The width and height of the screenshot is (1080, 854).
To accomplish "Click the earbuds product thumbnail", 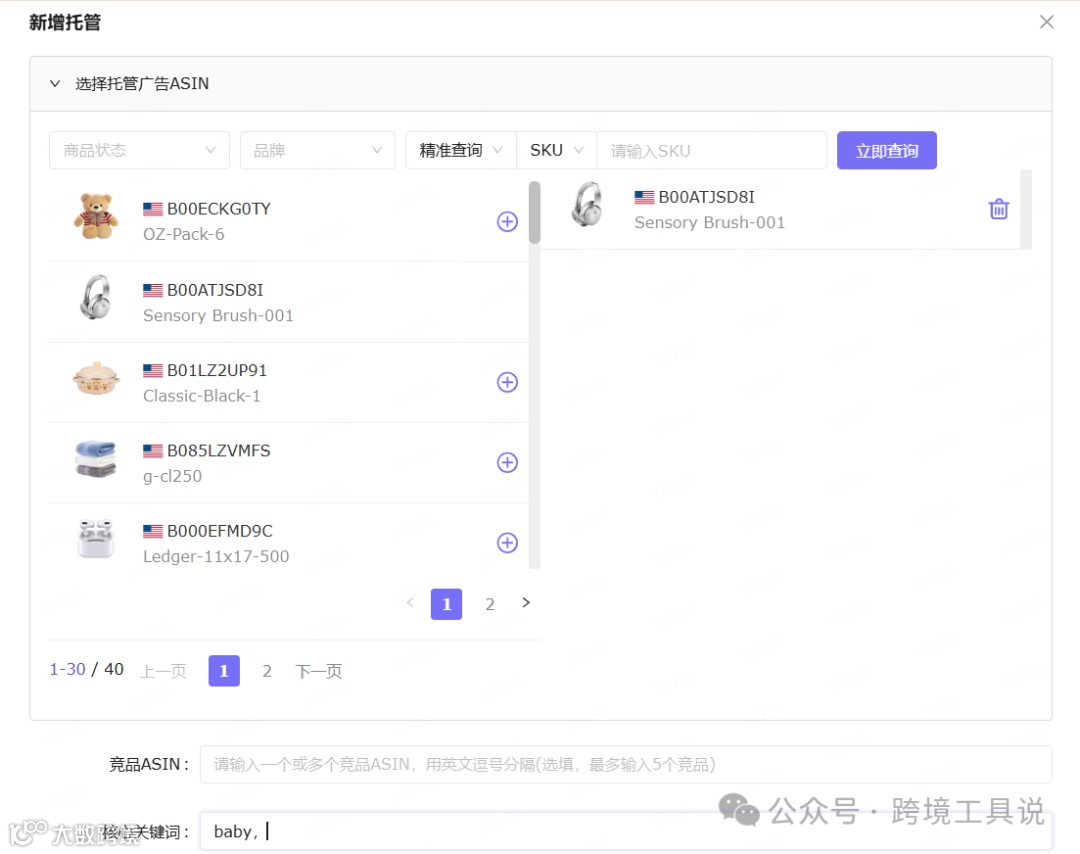I will click(x=96, y=539).
